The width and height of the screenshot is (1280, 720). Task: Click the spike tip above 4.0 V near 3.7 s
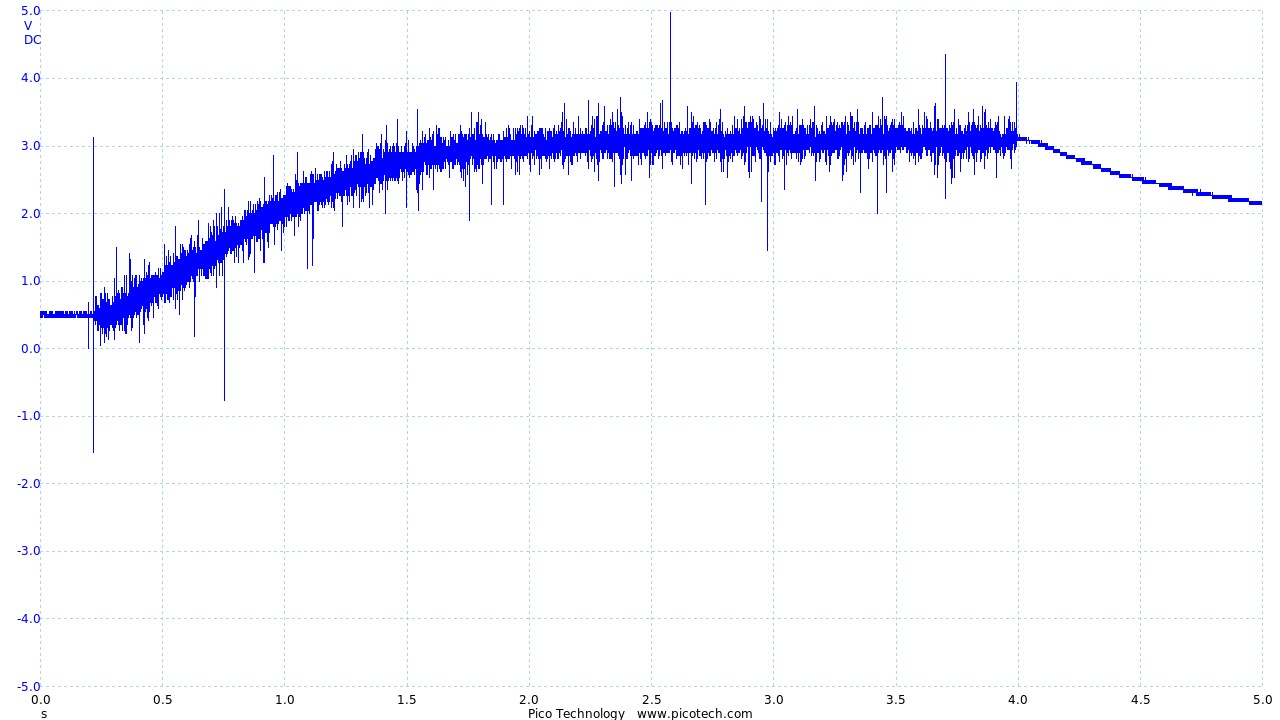point(945,57)
